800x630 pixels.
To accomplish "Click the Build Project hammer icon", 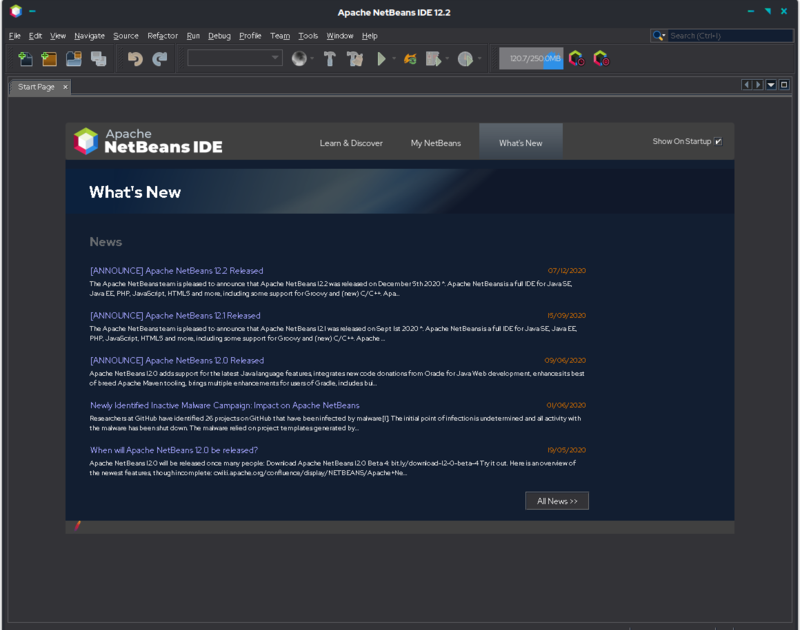I will tap(330, 59).
